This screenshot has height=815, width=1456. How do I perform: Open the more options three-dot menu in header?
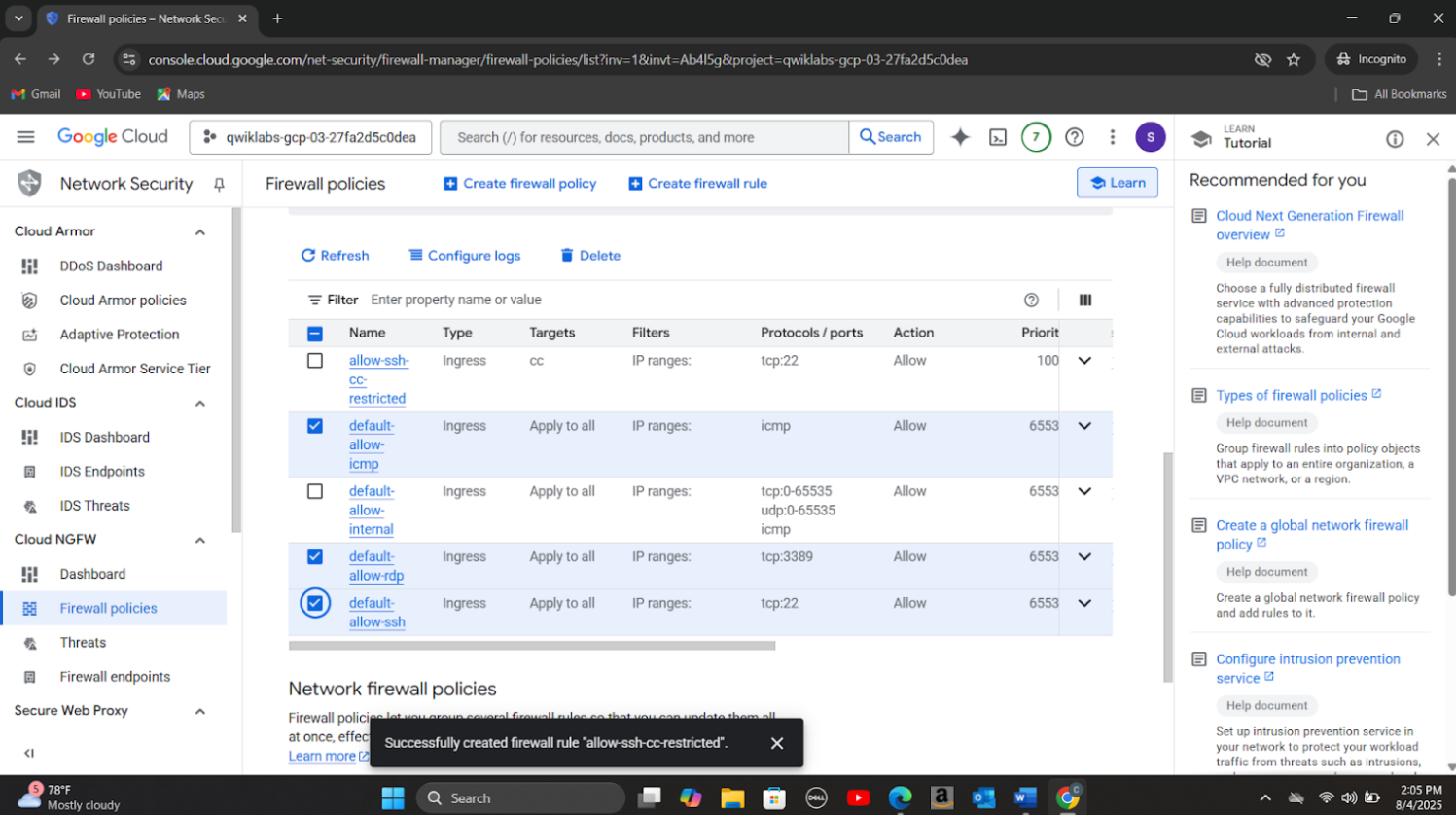coord(1113,137)
